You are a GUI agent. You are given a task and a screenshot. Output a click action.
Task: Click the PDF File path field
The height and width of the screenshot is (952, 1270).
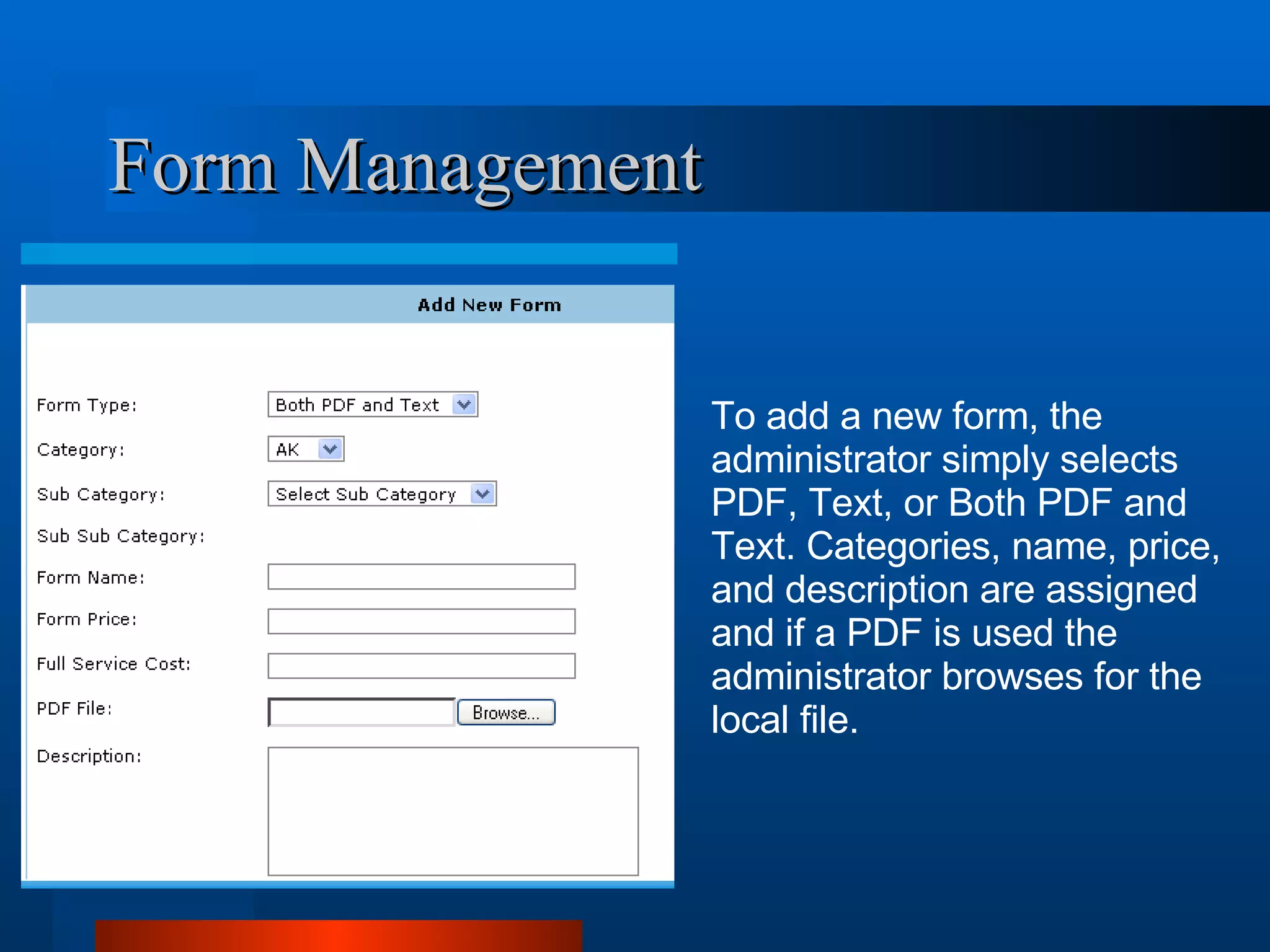coord(362,712)
